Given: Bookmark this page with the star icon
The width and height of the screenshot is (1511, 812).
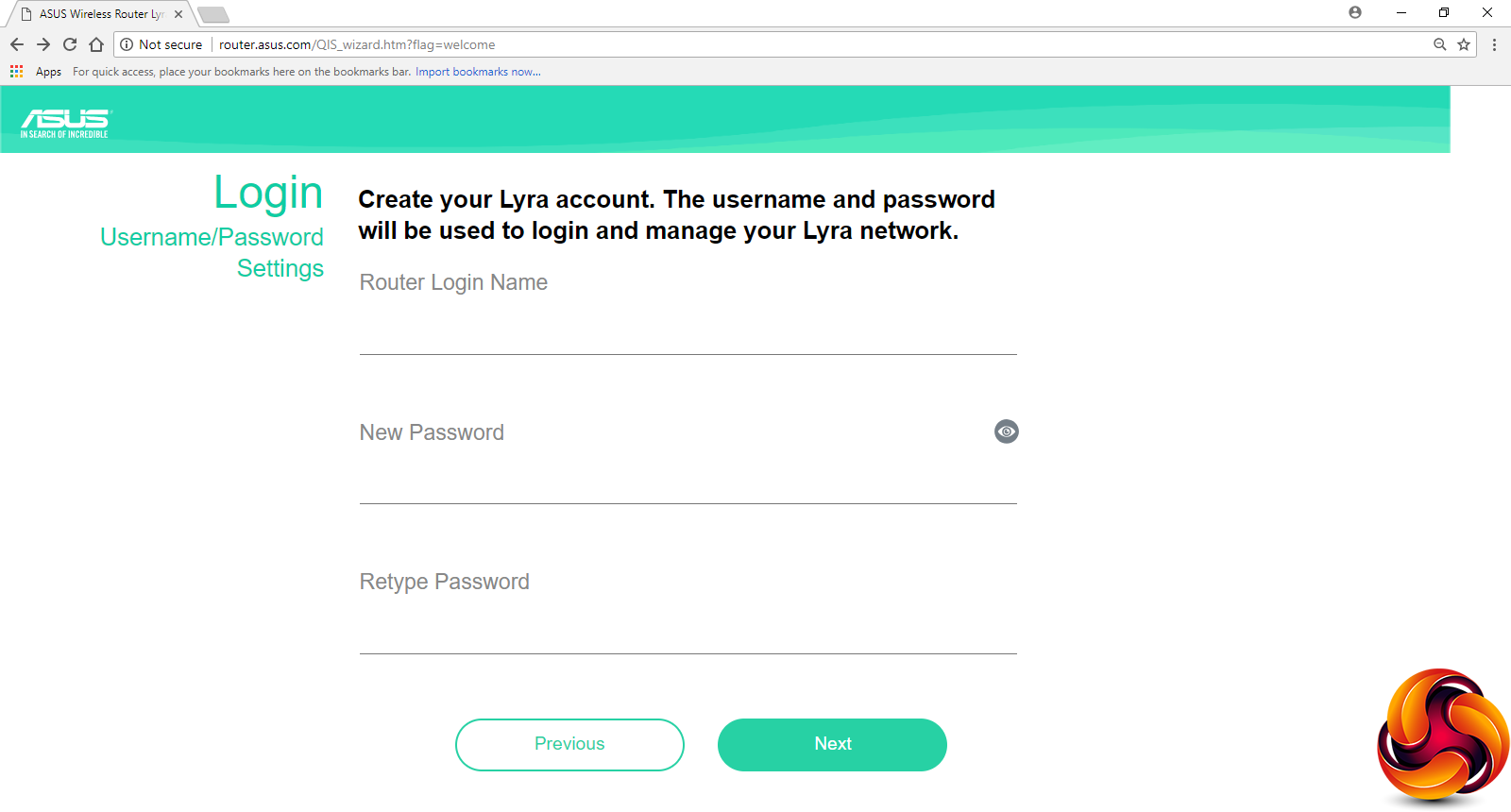Looking at the screenshot, I should pyautogui.click(x=1464, y=44).
